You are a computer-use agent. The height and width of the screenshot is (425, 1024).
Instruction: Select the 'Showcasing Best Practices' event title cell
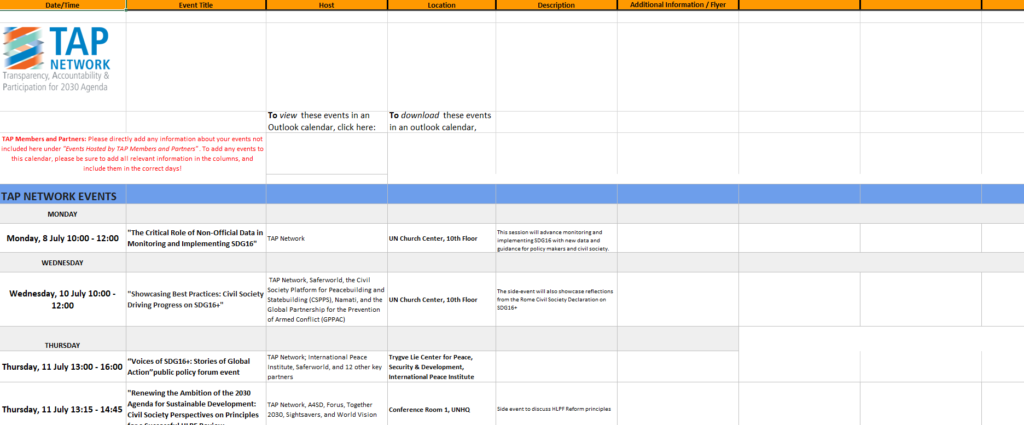click(x=195, y=298)
